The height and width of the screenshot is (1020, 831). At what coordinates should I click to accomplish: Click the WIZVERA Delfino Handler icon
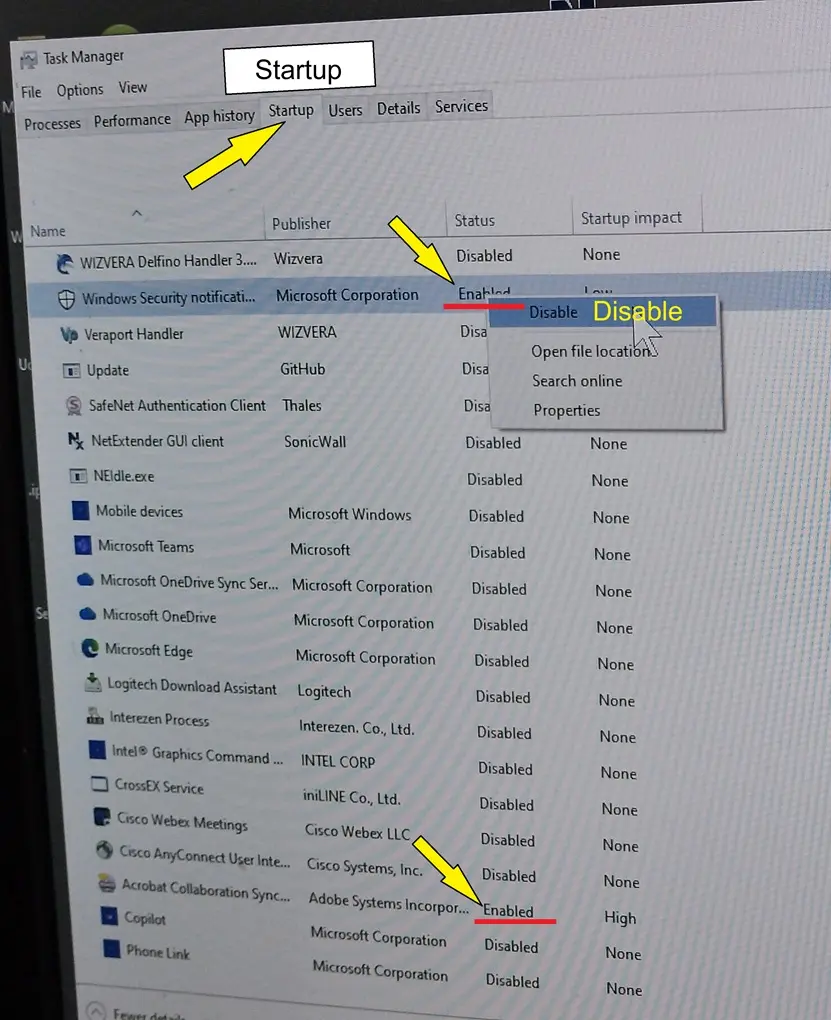(64, 263)
